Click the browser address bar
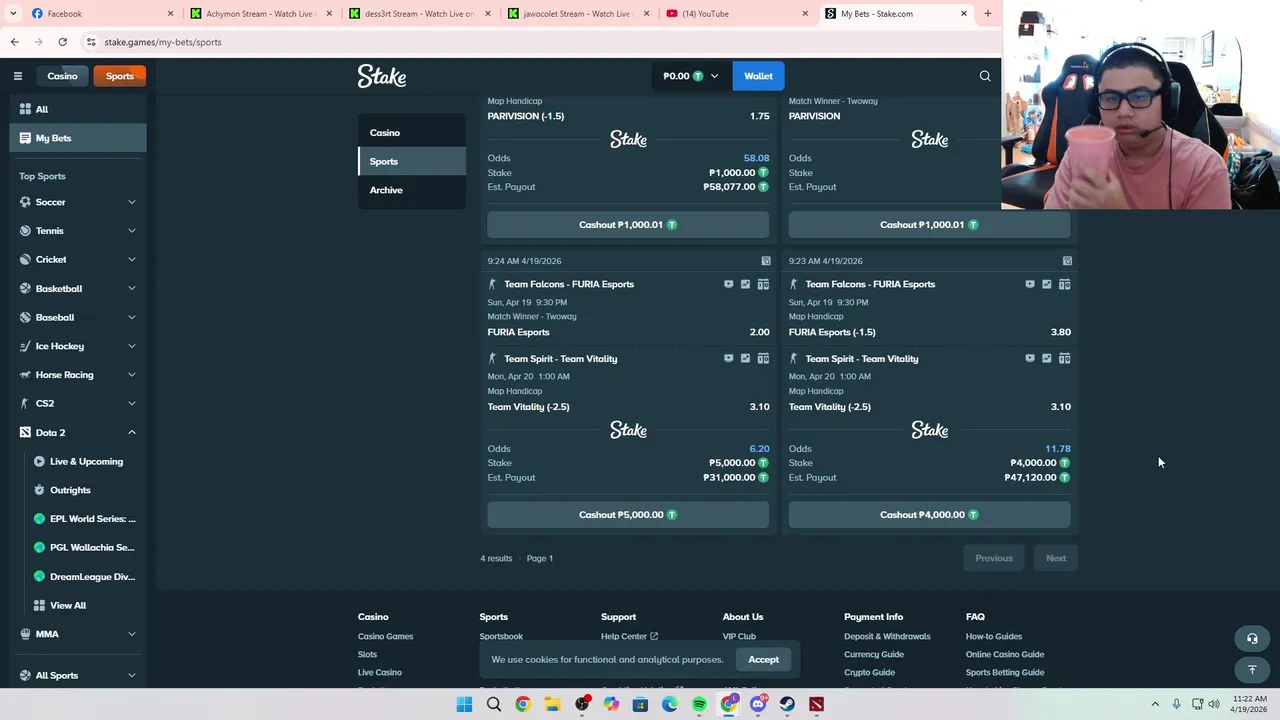 540,42
